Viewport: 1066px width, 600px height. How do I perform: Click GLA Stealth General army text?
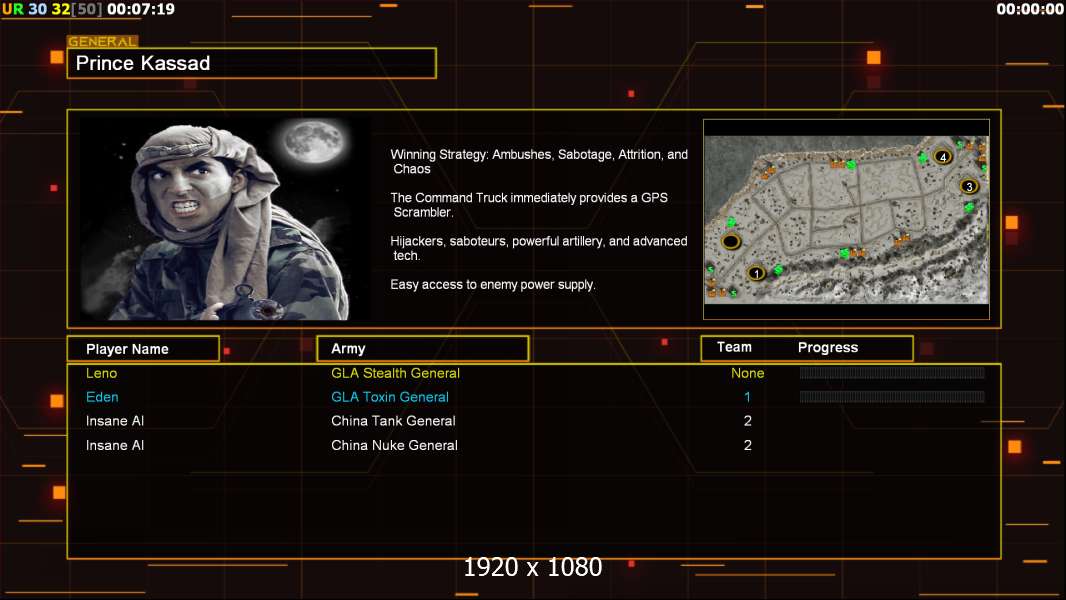395,373
